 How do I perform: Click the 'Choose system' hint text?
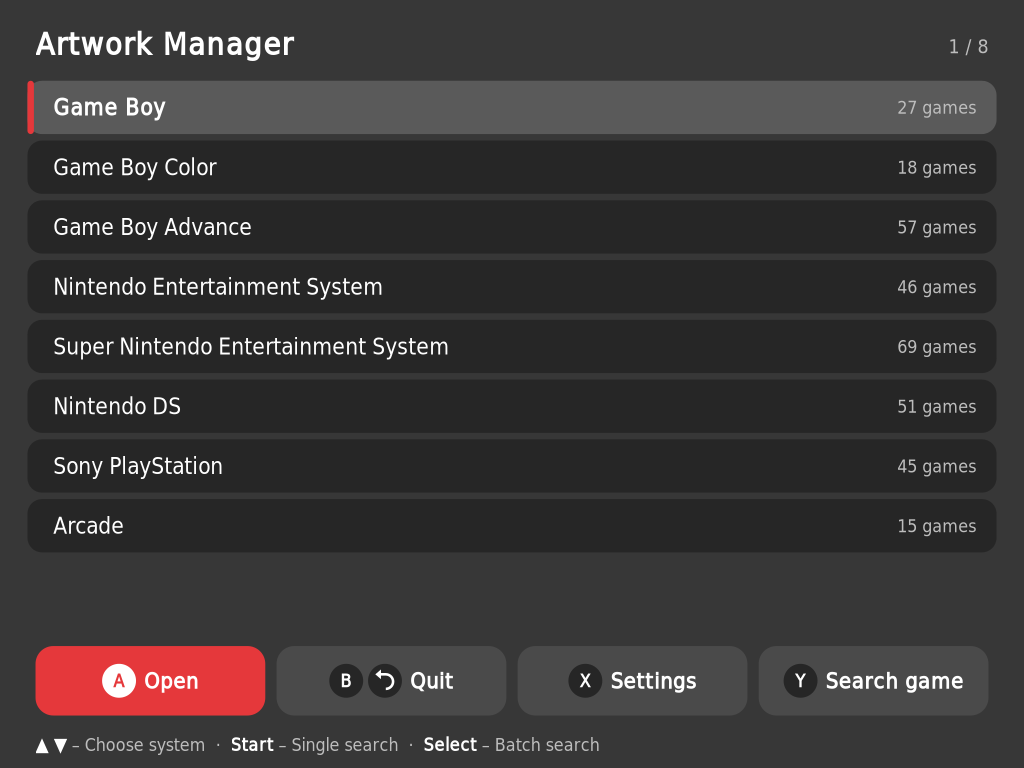pos(144,745)
